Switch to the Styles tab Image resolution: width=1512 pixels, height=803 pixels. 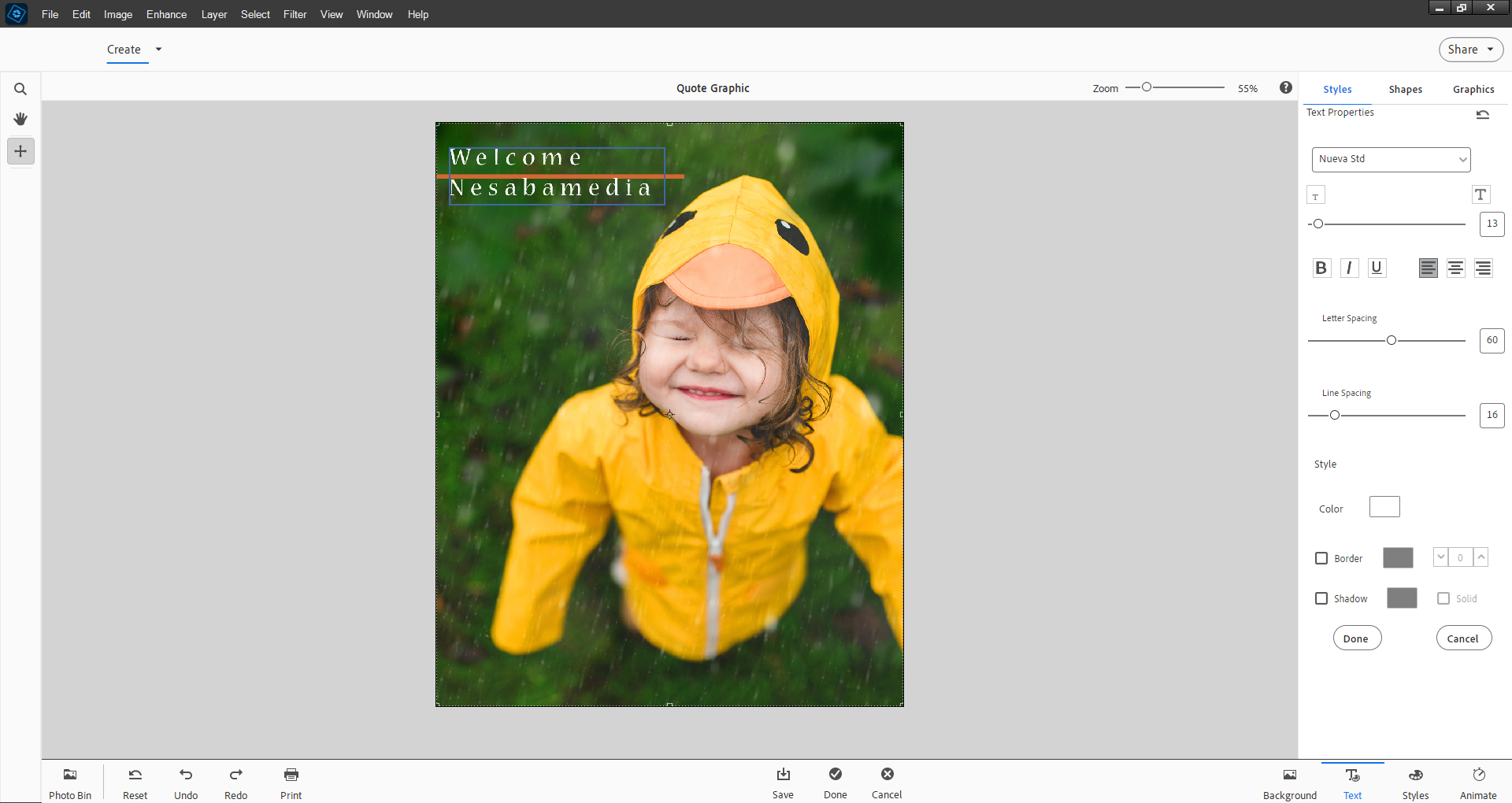1337,89
